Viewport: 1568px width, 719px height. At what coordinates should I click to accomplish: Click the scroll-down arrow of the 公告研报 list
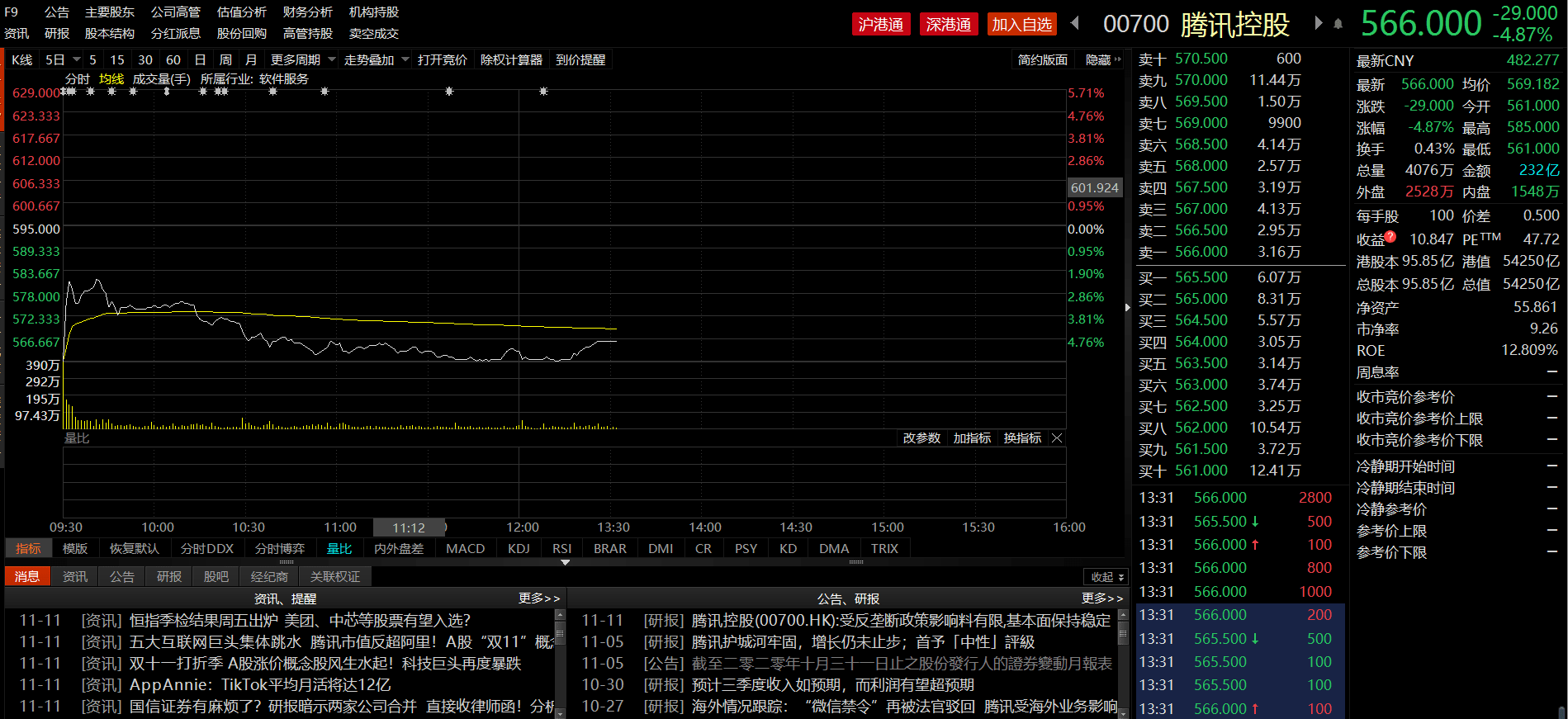(1122, 712)
